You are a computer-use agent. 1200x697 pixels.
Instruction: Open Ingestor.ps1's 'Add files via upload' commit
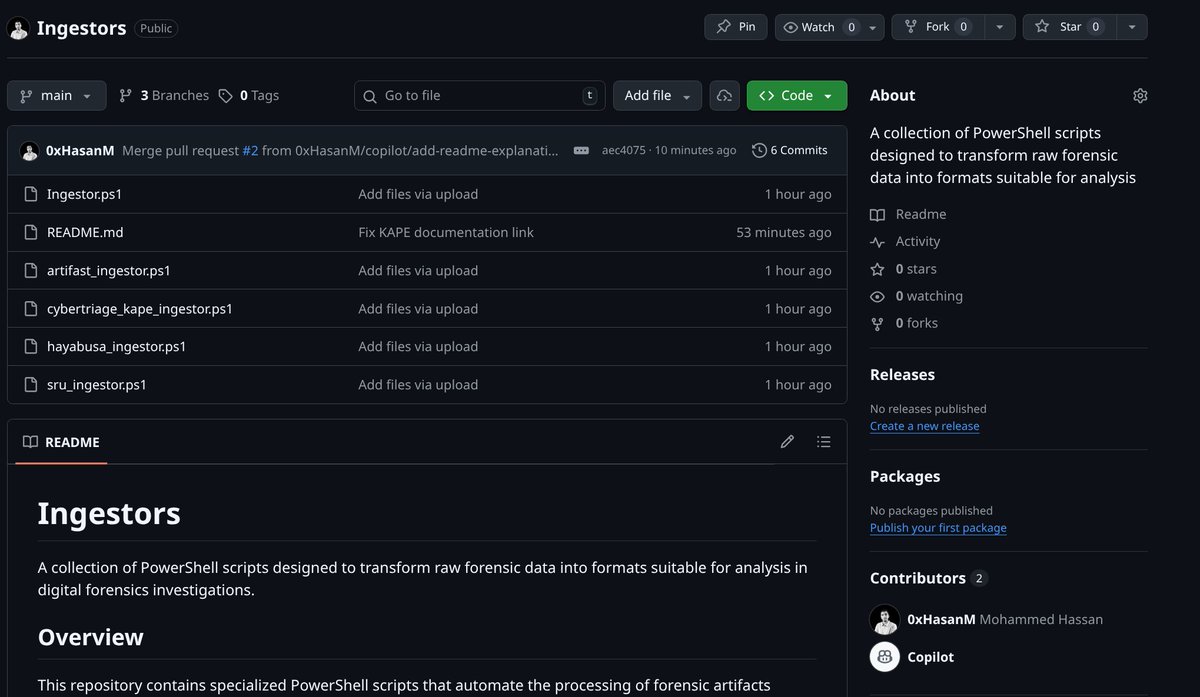(418, 194)
